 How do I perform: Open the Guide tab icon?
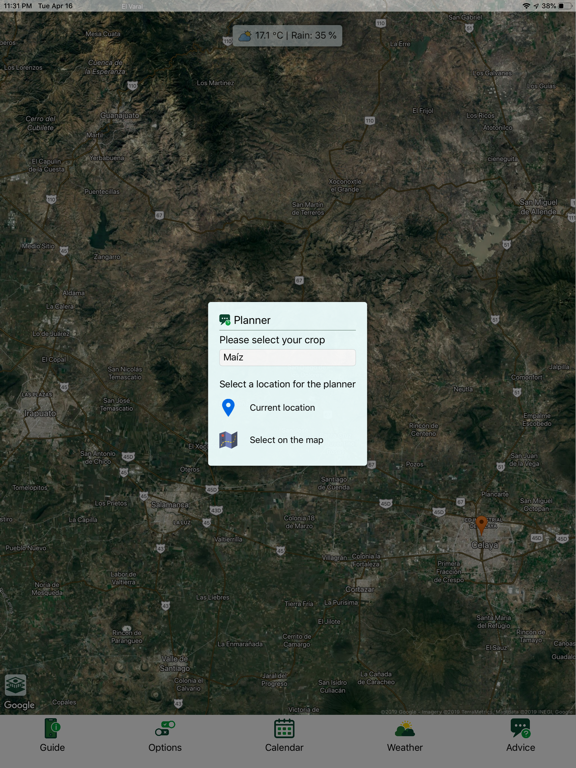click(x=52, y=728)
